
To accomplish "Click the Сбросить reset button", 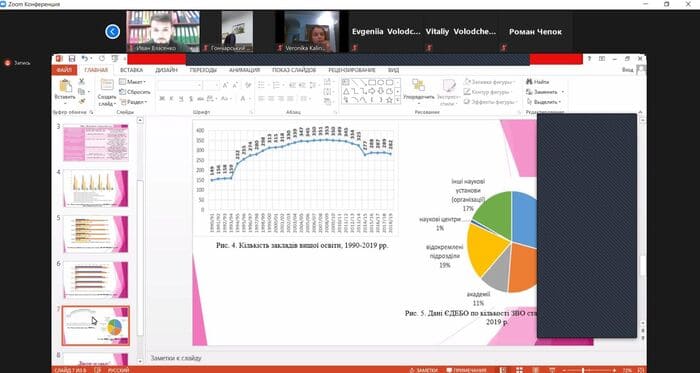I will (x=135, y=92).
